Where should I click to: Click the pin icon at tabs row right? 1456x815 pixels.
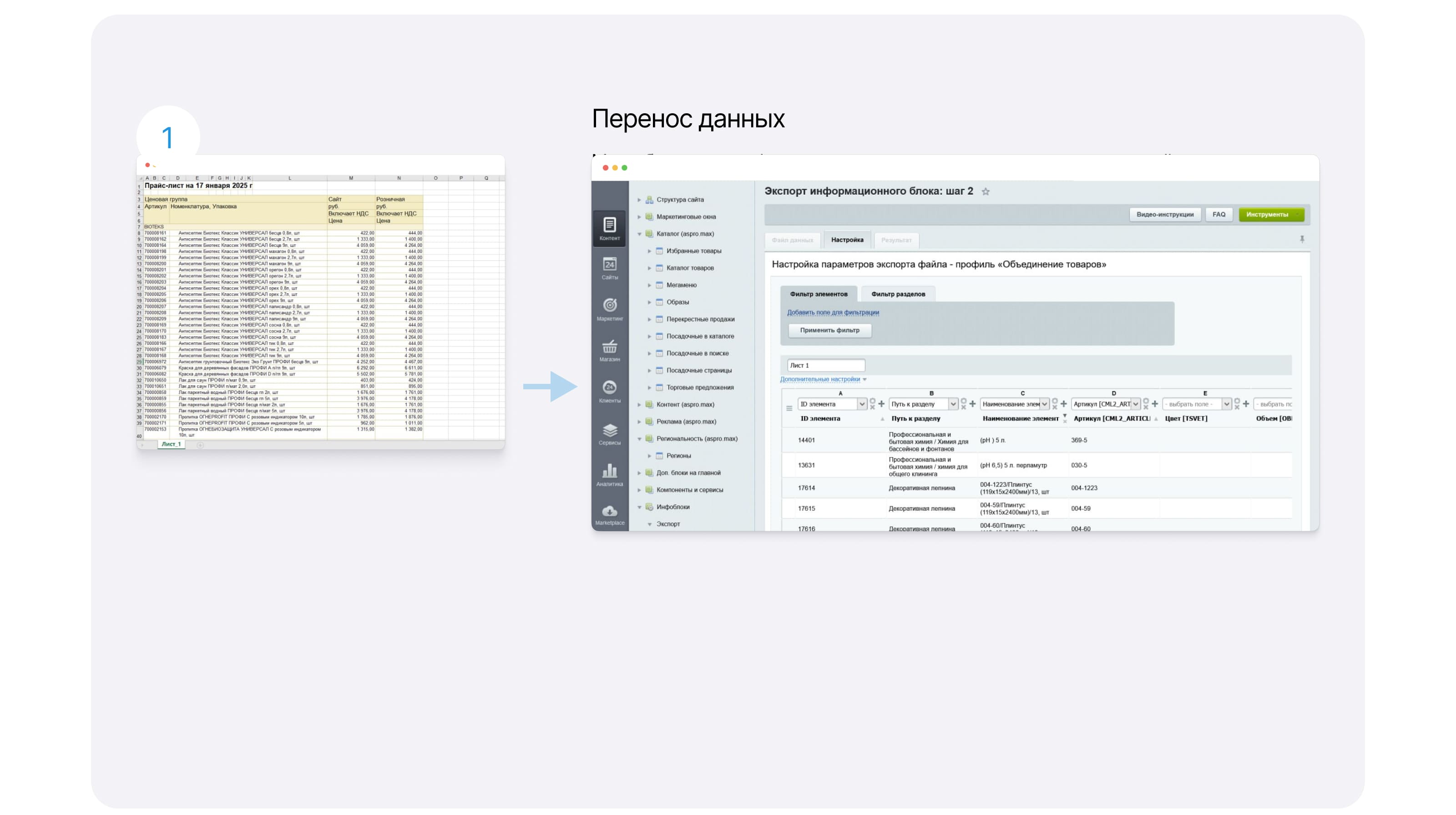coord(1302,240)
